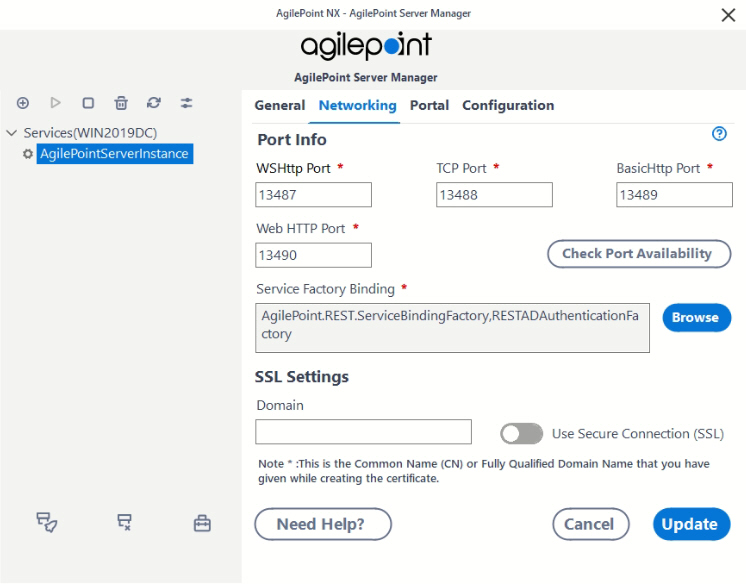Open the toolbox briefcase icon
This screenshot has height=584, width=746.
[x=202, y=523]
